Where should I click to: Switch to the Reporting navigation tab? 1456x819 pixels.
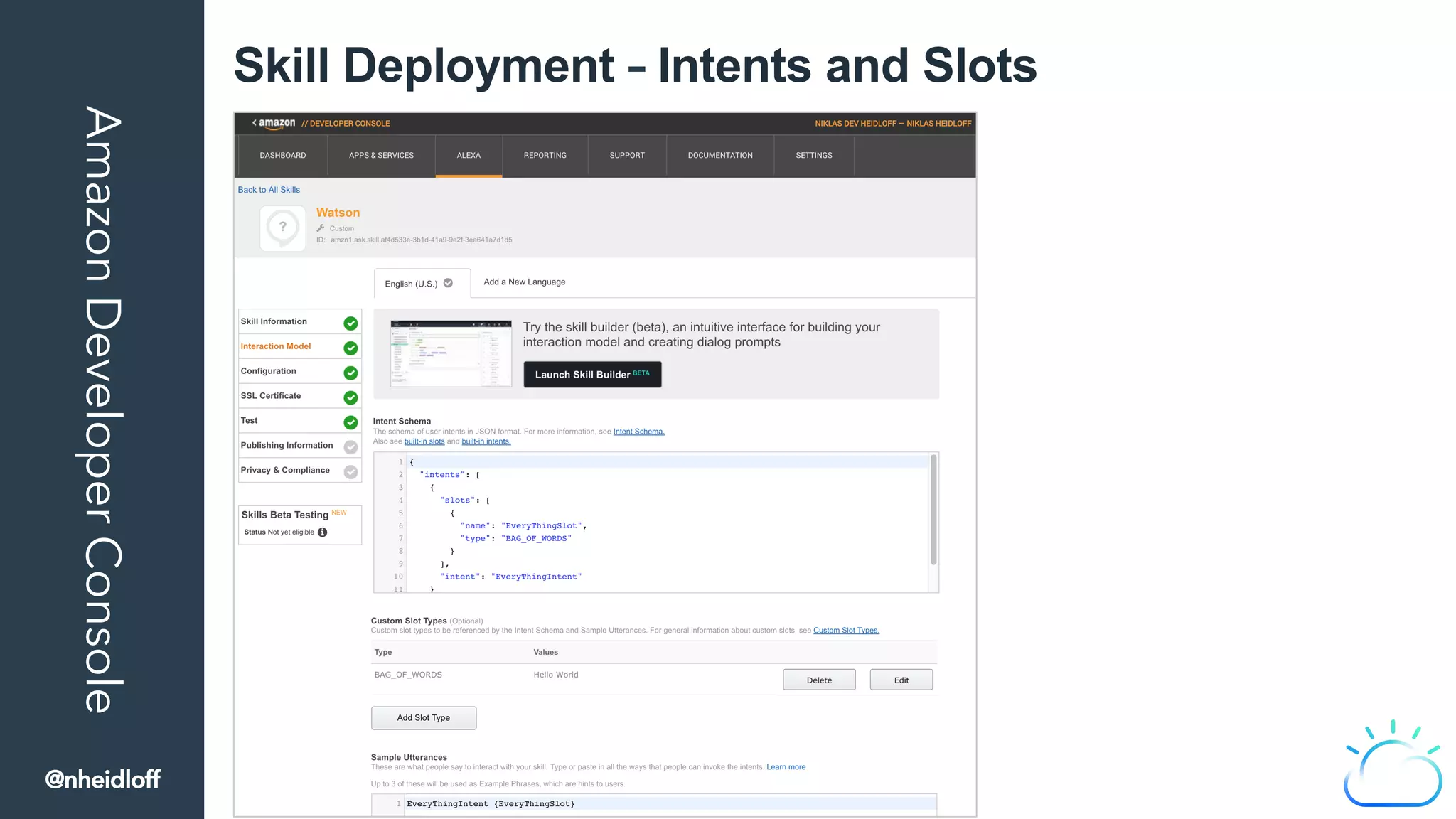coord(545,156)
